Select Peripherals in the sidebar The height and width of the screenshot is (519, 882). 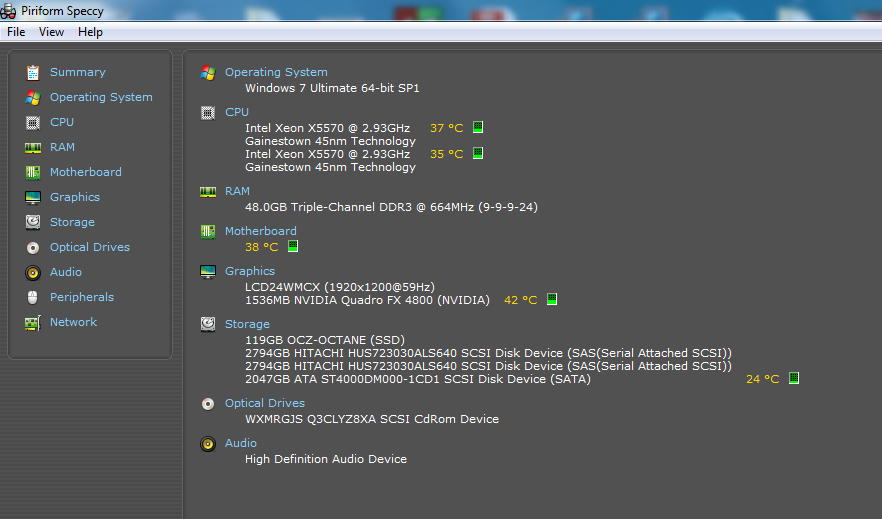coord(82,297)
